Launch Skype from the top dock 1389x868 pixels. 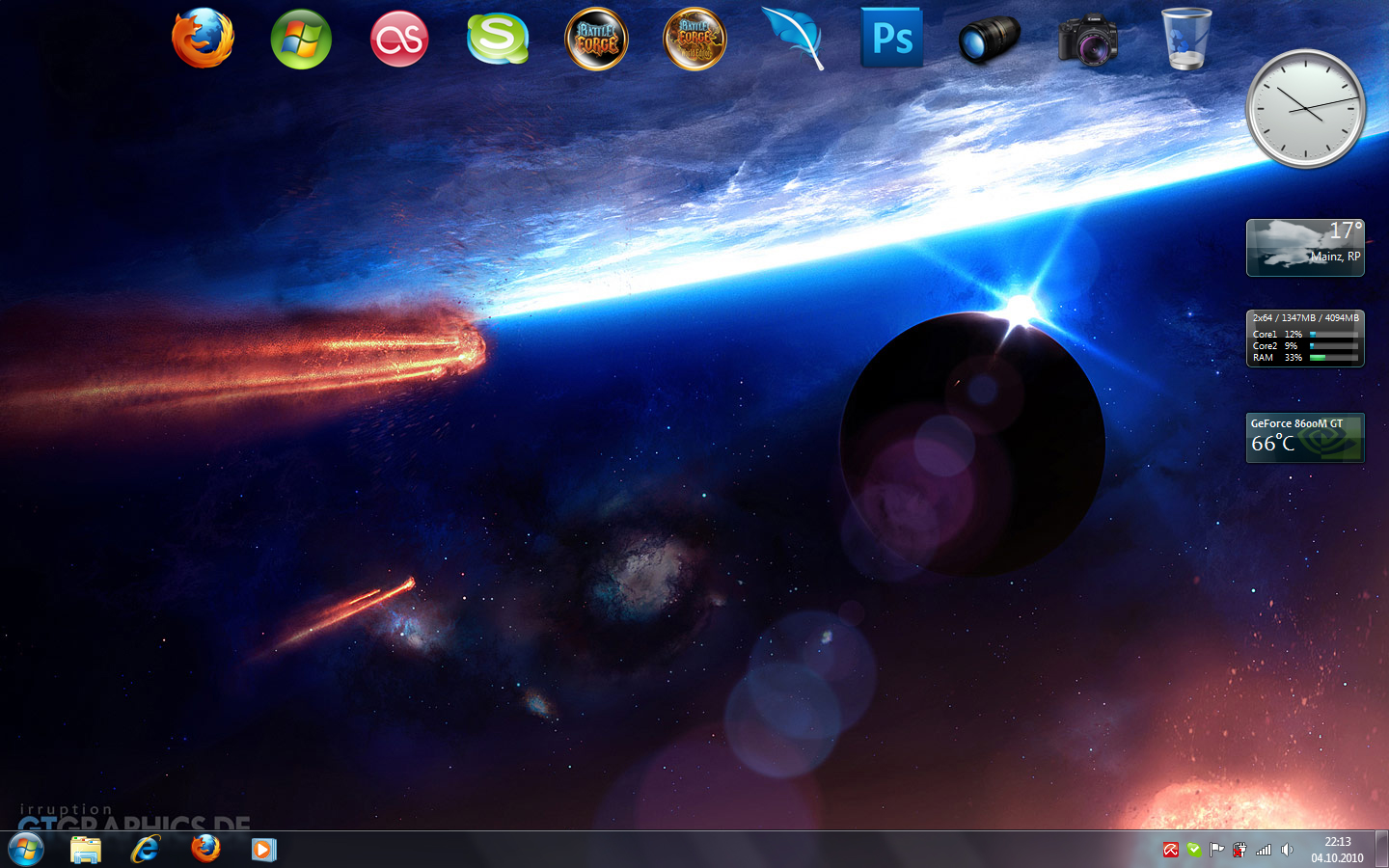click(x=498, y=39)
